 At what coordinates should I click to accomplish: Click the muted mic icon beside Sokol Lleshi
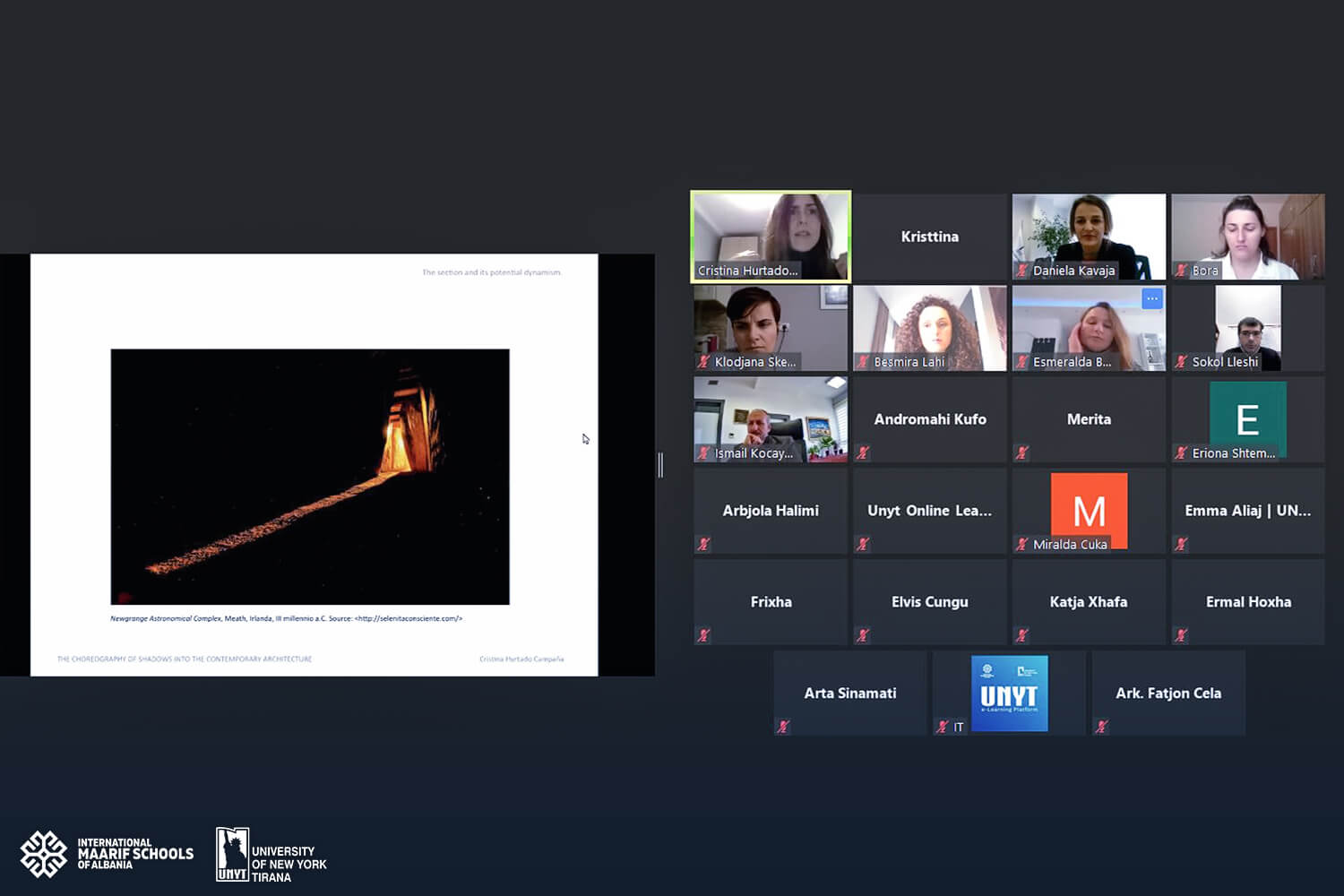1181,362
